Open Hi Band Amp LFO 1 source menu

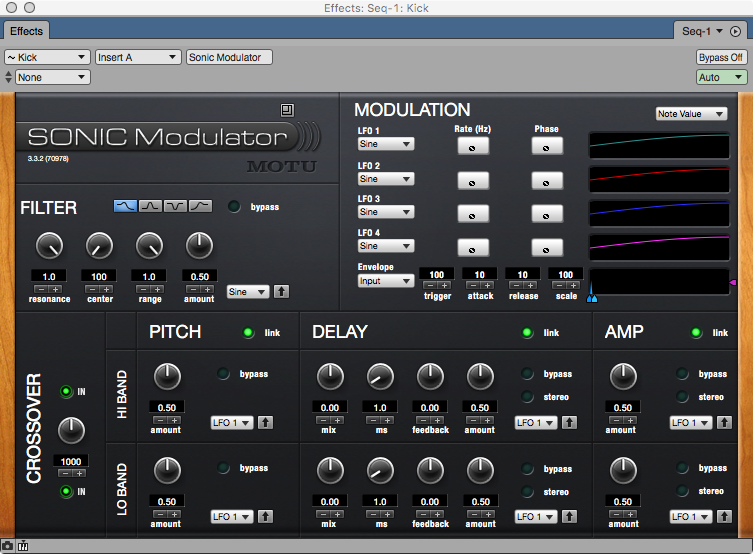(x=691, y=422)
